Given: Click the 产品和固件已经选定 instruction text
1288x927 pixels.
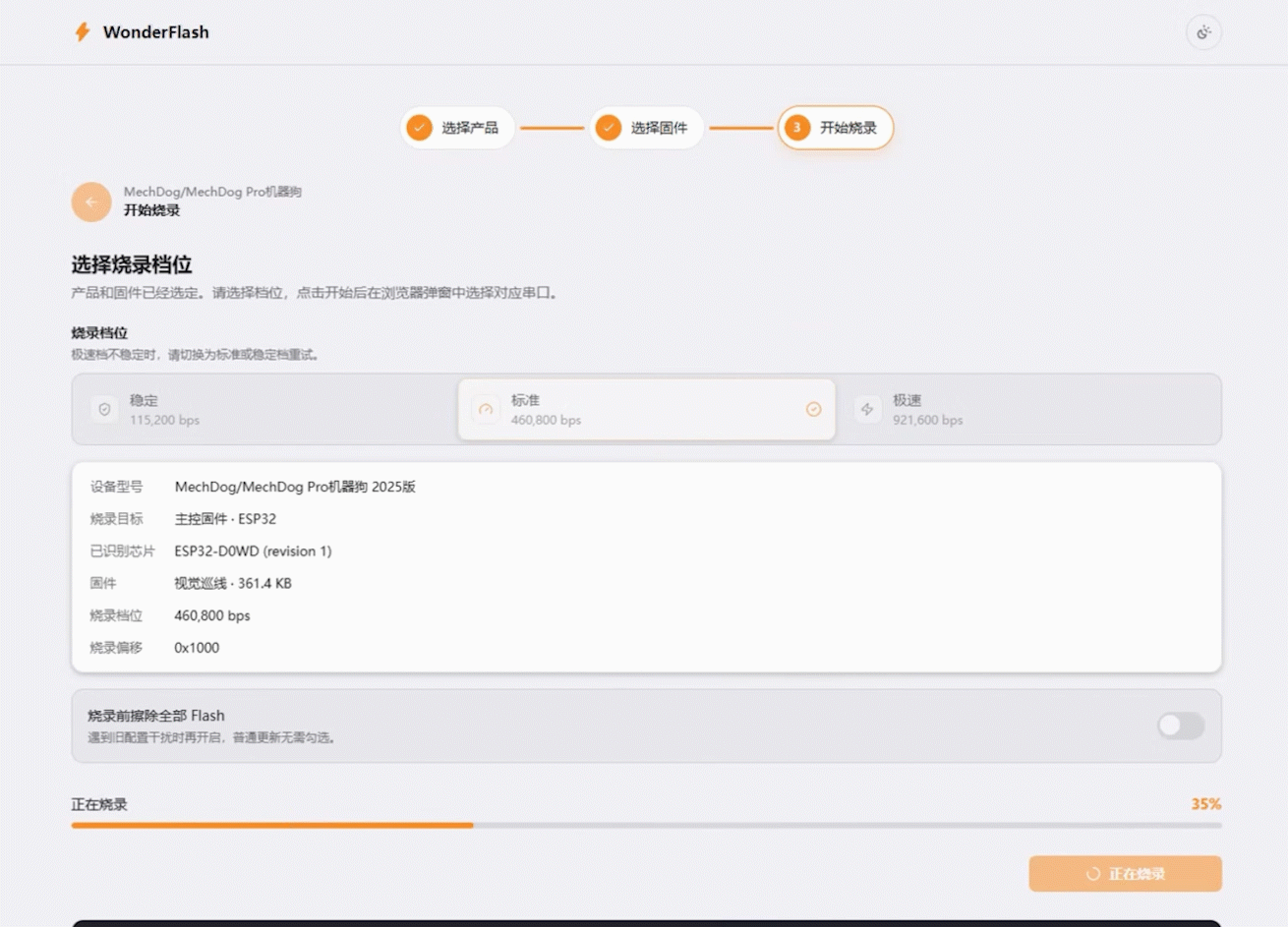Looking at the screenshot, I should pos(315,293).
